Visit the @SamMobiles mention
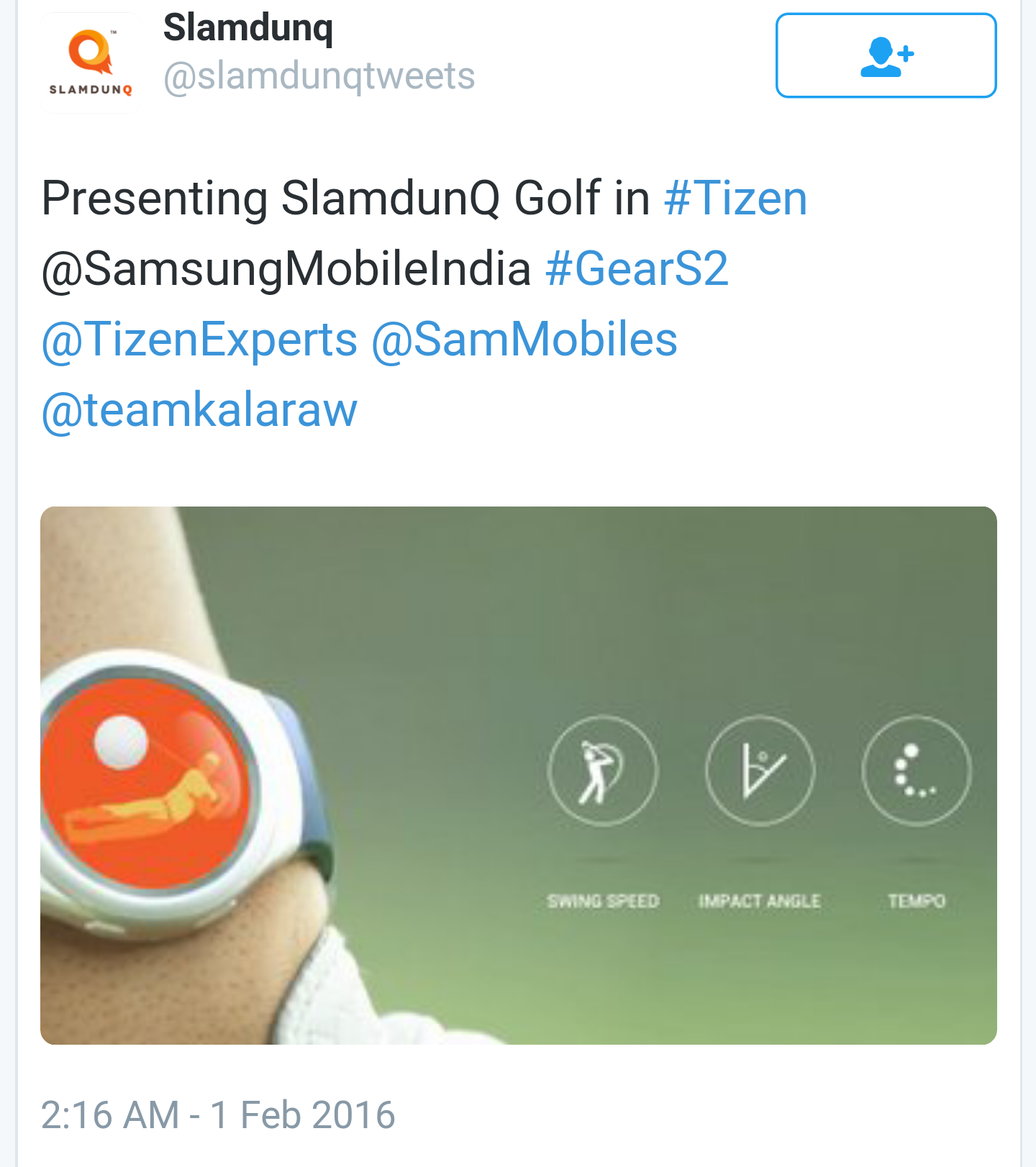Image resolution: width=1036 pixels, height=1167 pixels. point(524,339)
